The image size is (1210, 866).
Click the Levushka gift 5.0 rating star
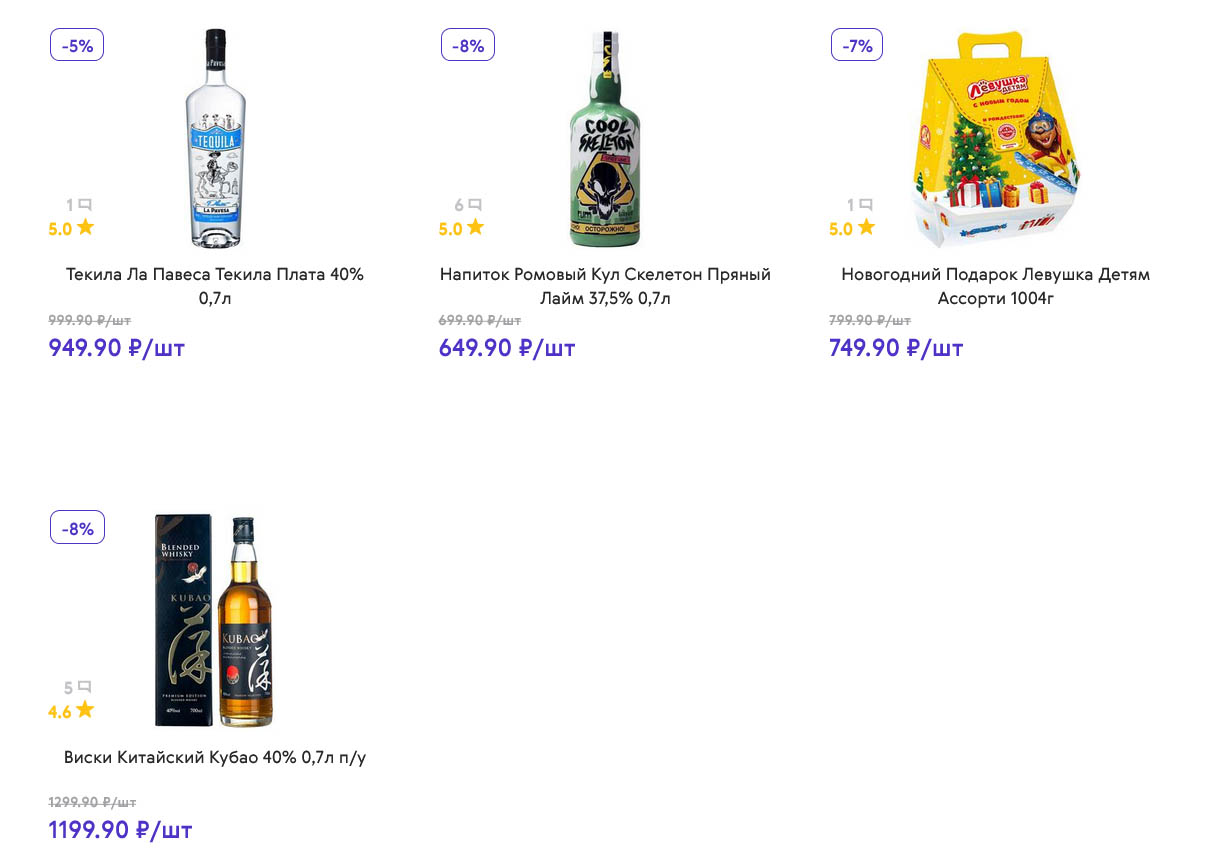pos(866,228)
